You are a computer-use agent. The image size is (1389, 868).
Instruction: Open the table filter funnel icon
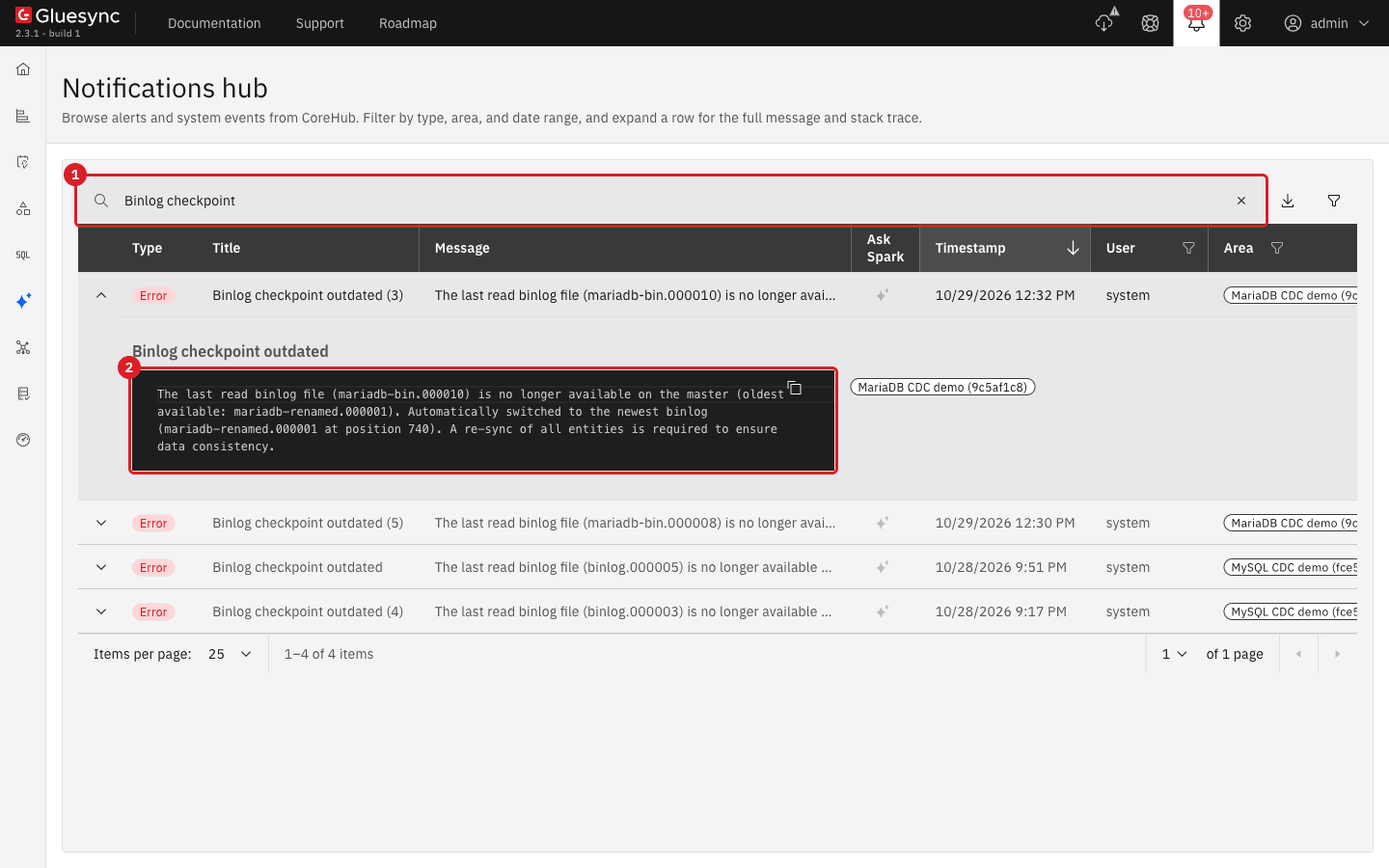click(x=1334, y=201)
